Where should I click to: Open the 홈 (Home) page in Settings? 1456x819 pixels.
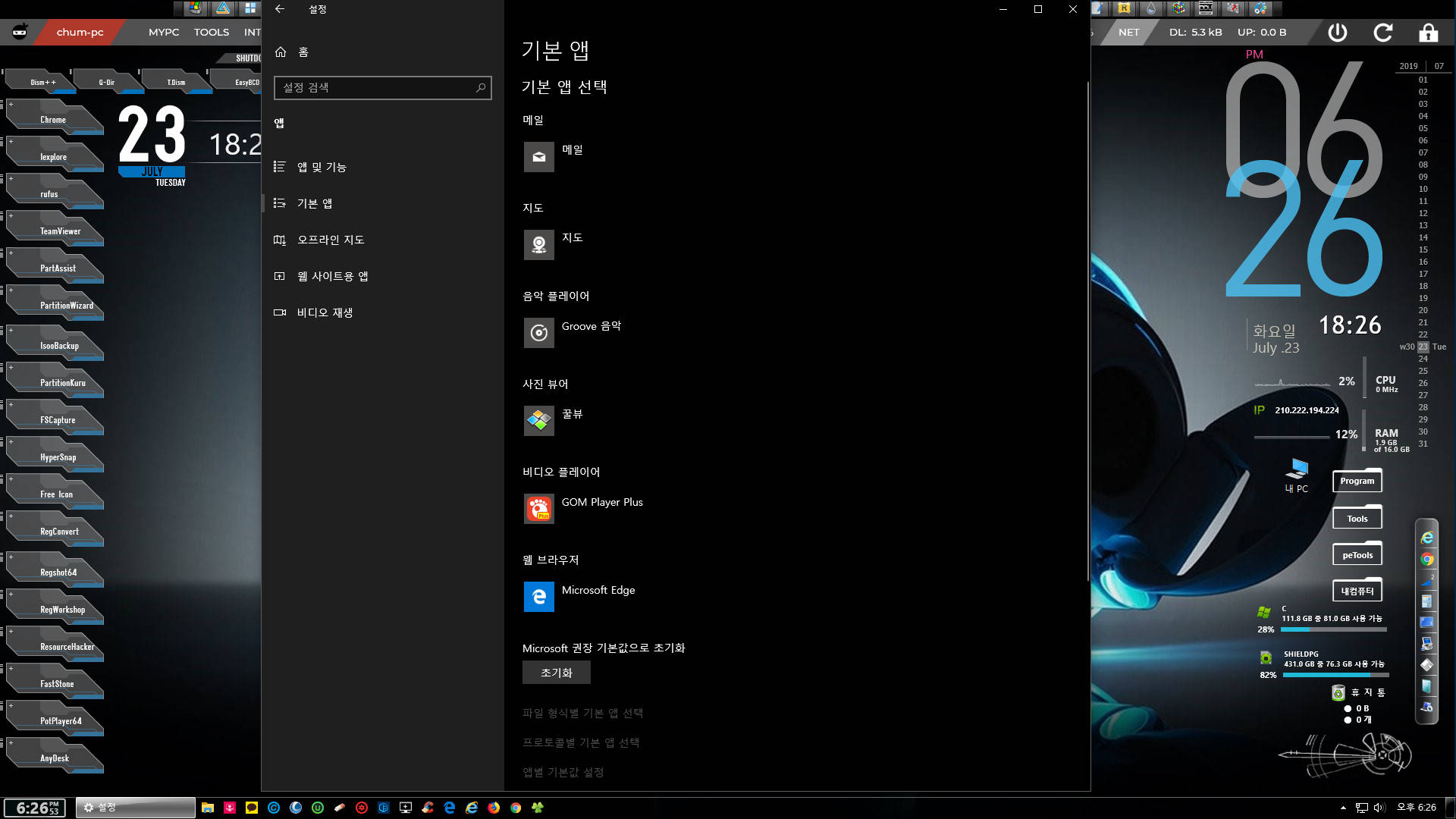292,52
